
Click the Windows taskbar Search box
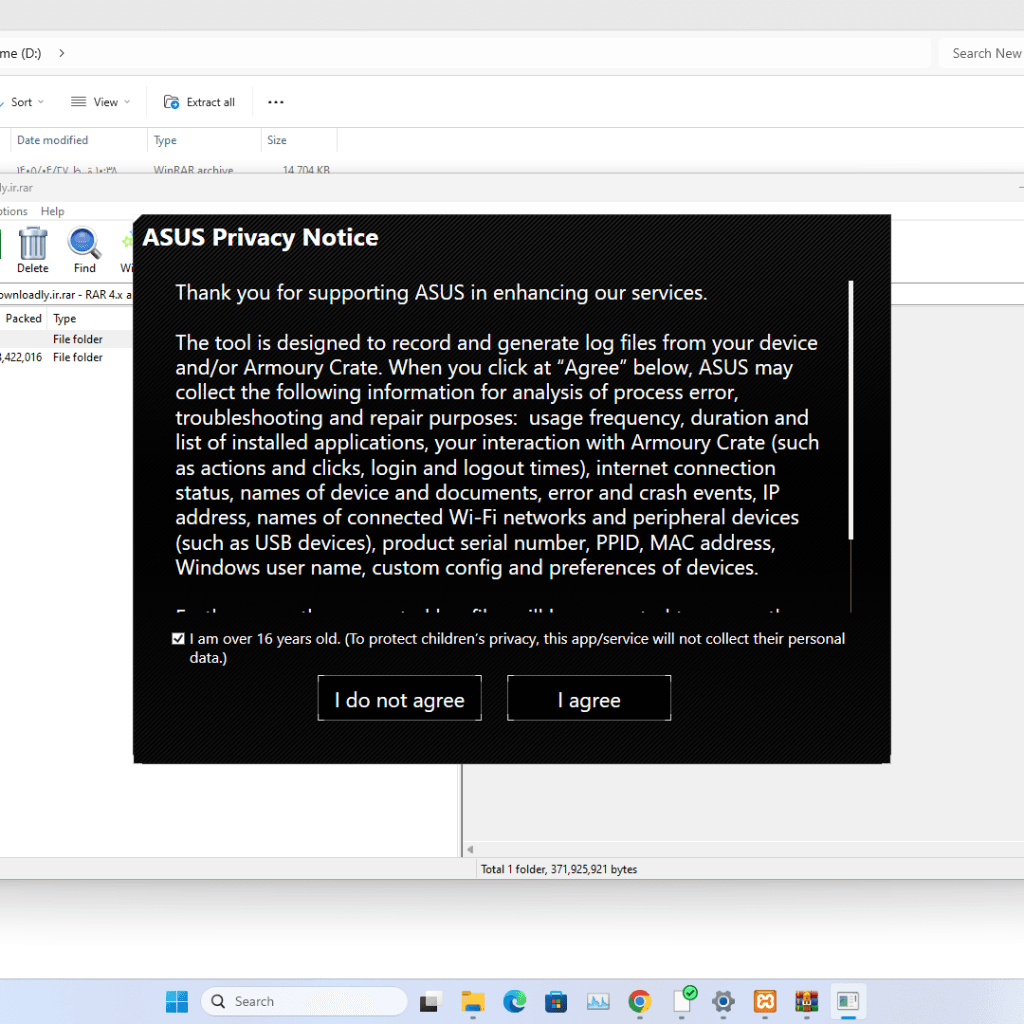tap(304, 1001)
